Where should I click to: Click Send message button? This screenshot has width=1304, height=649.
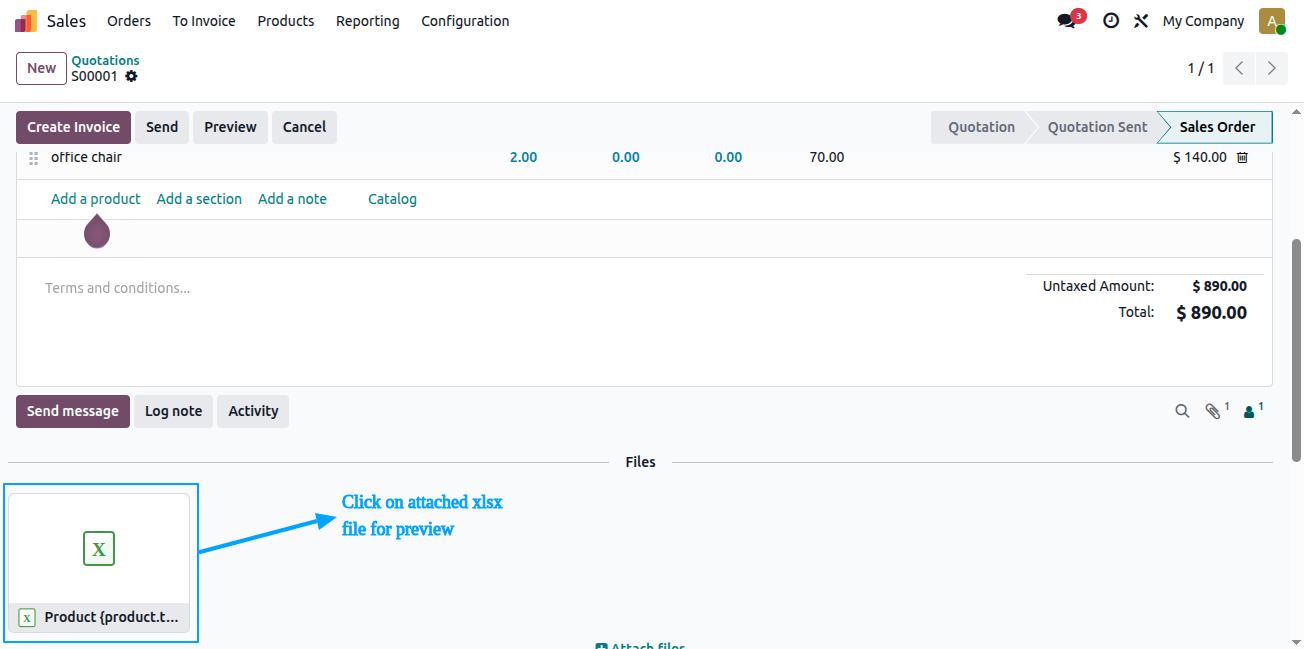click(73, 411)
